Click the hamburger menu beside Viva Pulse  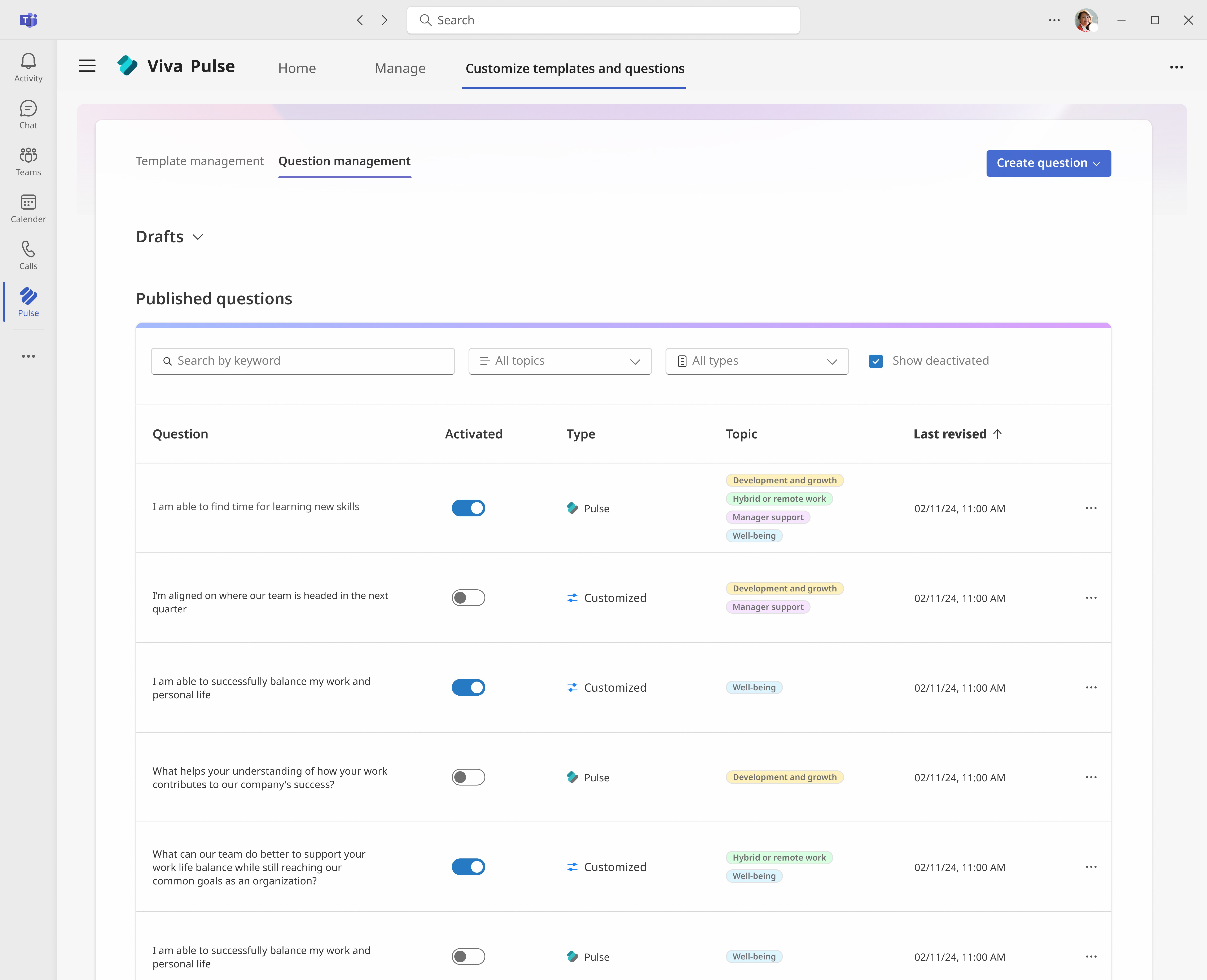[x=87, y=66]
